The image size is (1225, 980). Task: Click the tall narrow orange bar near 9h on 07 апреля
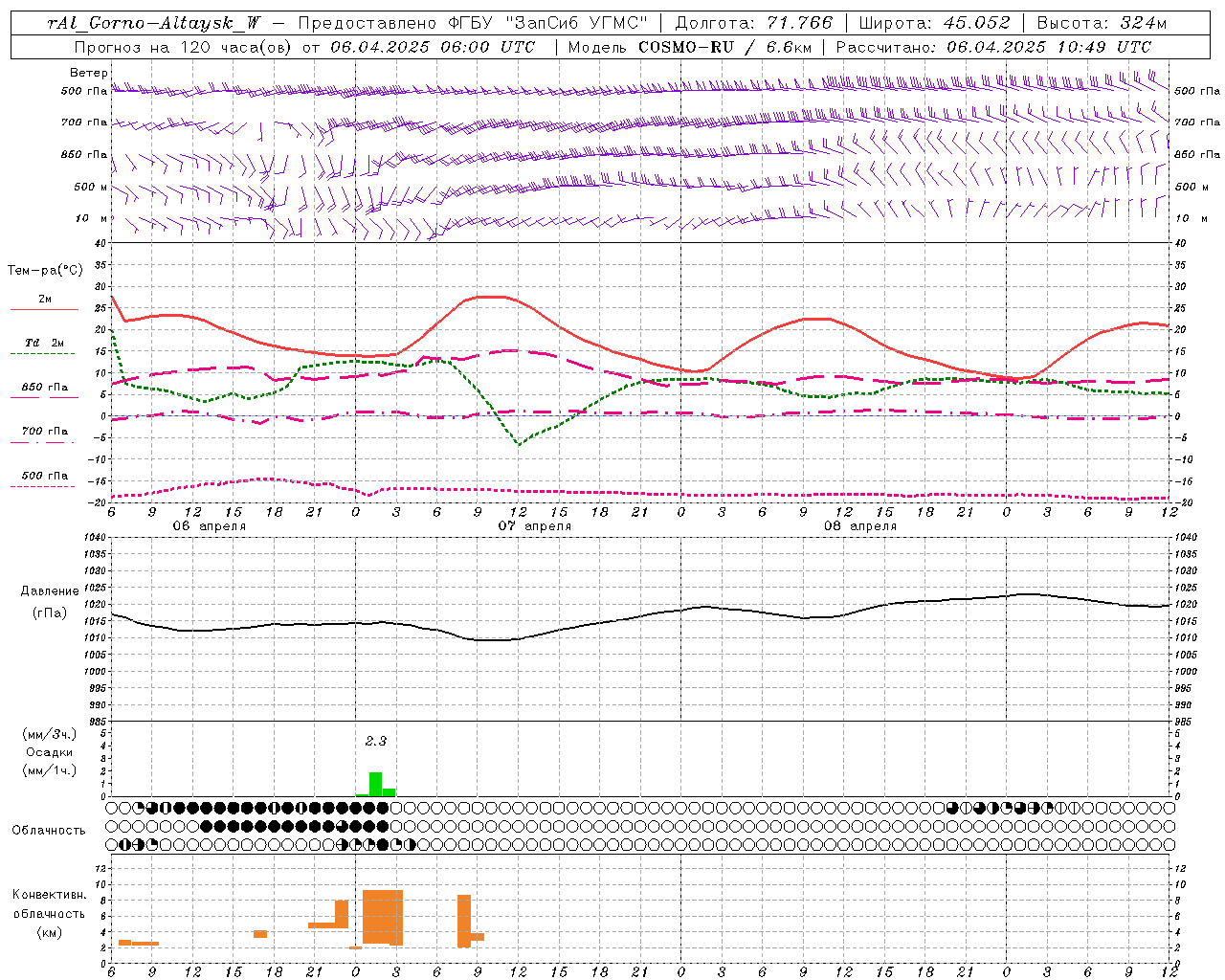(x=464, y=921)
